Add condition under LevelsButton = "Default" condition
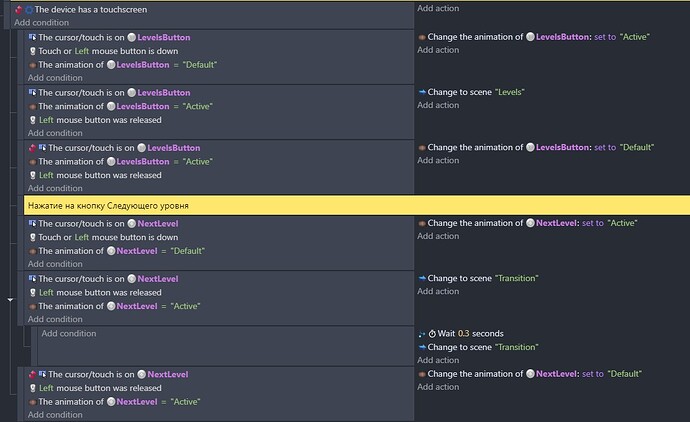 pos(55,78)
